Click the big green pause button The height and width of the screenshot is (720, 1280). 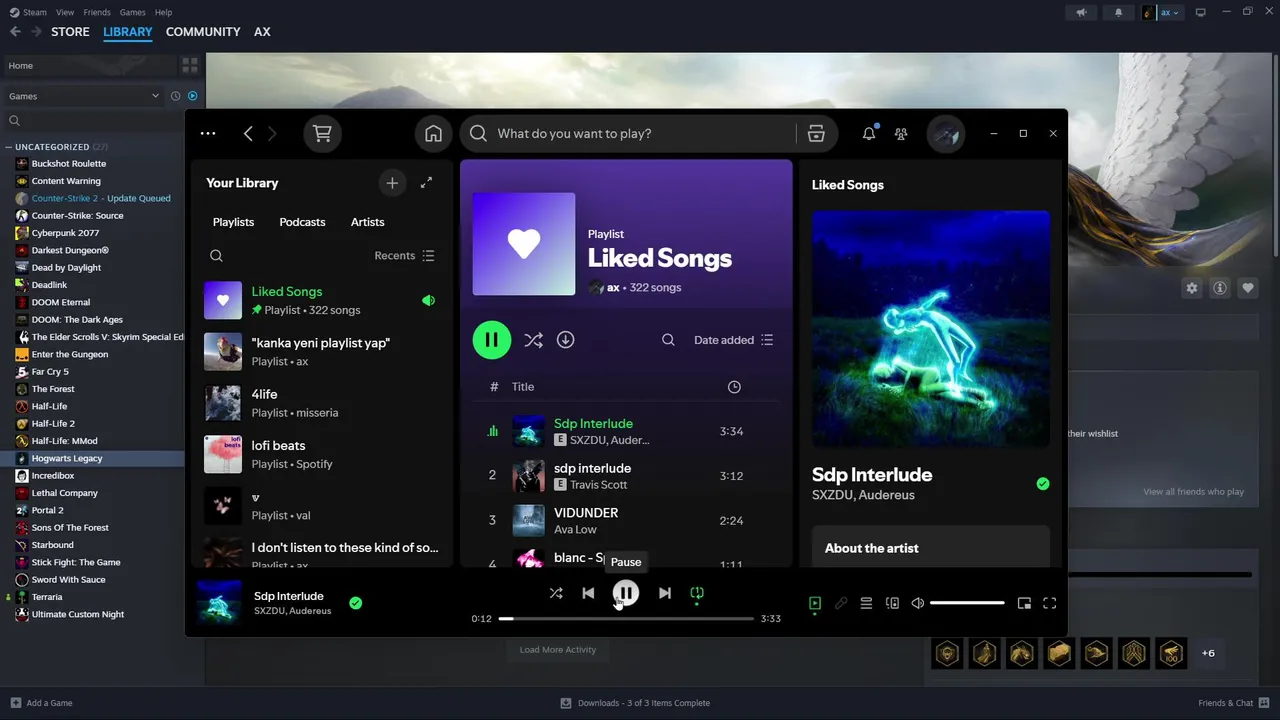click(492, 340)
